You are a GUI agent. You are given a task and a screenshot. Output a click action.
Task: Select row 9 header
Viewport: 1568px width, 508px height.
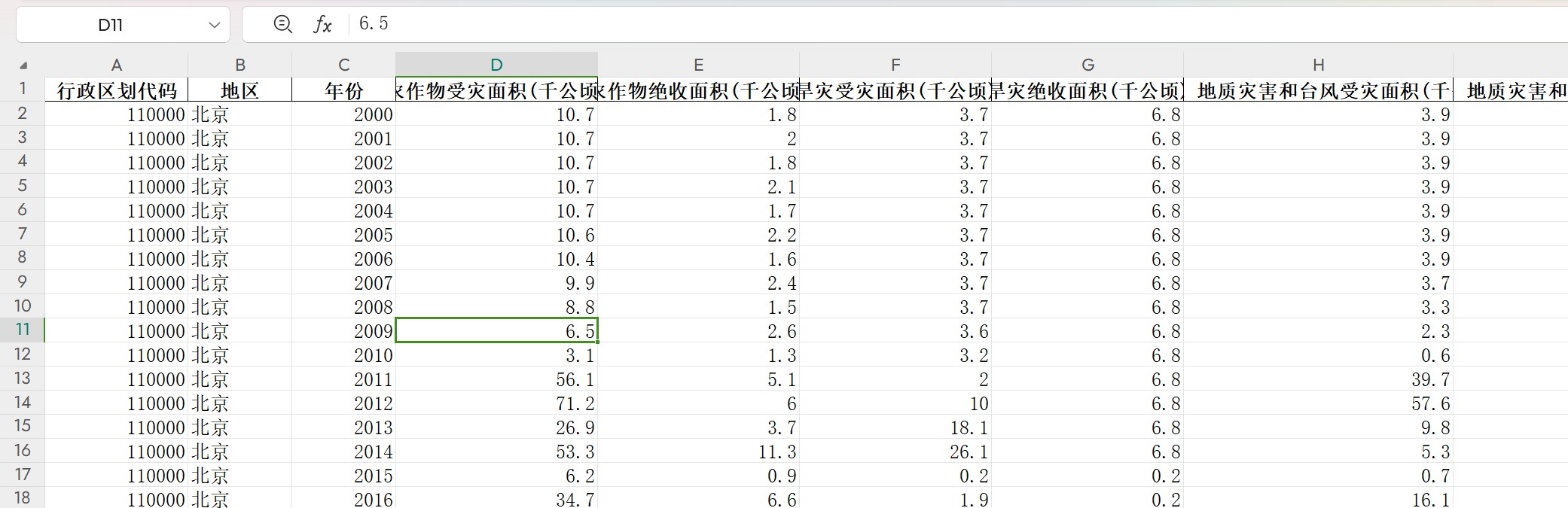tap(23, 281)
